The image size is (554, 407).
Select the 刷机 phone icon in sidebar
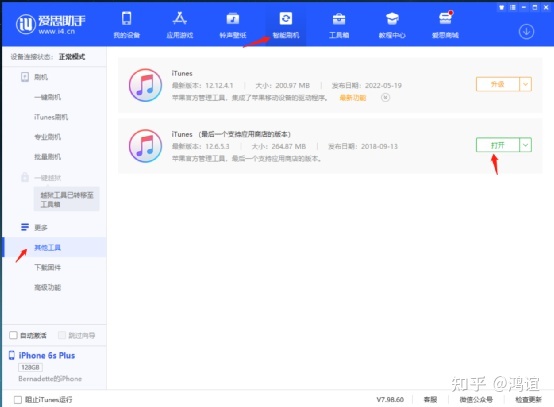(25, 77)
